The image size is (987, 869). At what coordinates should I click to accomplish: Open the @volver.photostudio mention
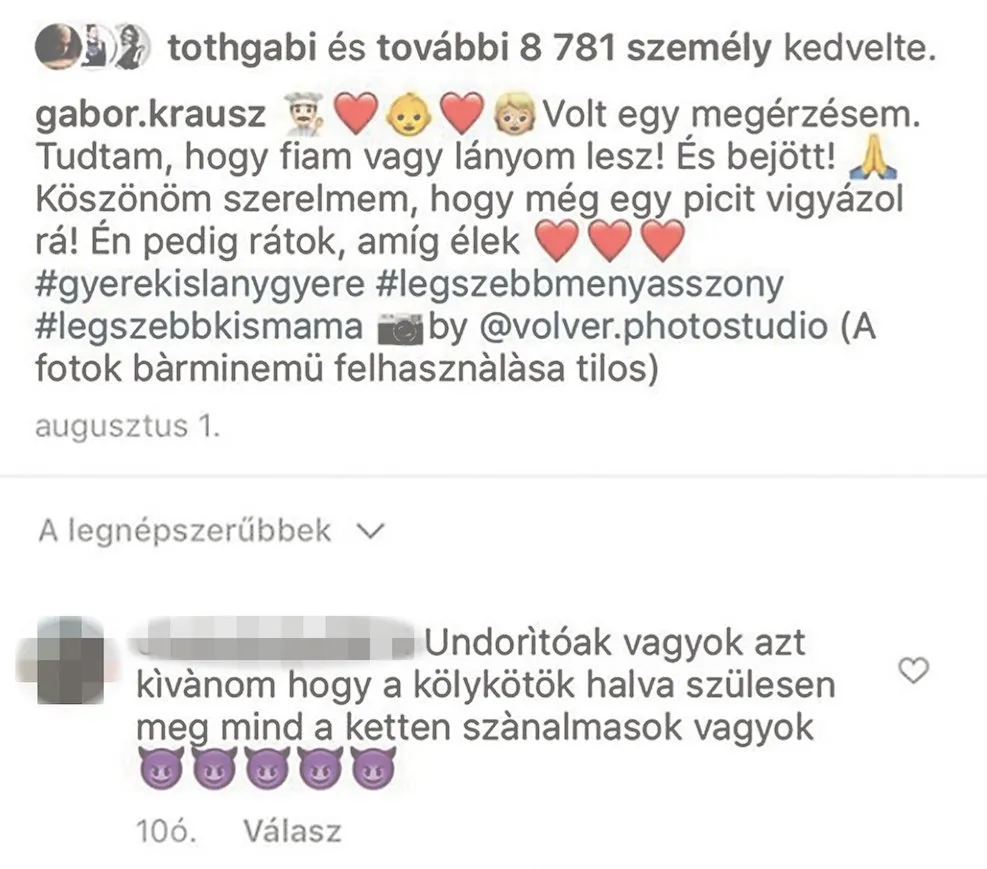(653, 327)
